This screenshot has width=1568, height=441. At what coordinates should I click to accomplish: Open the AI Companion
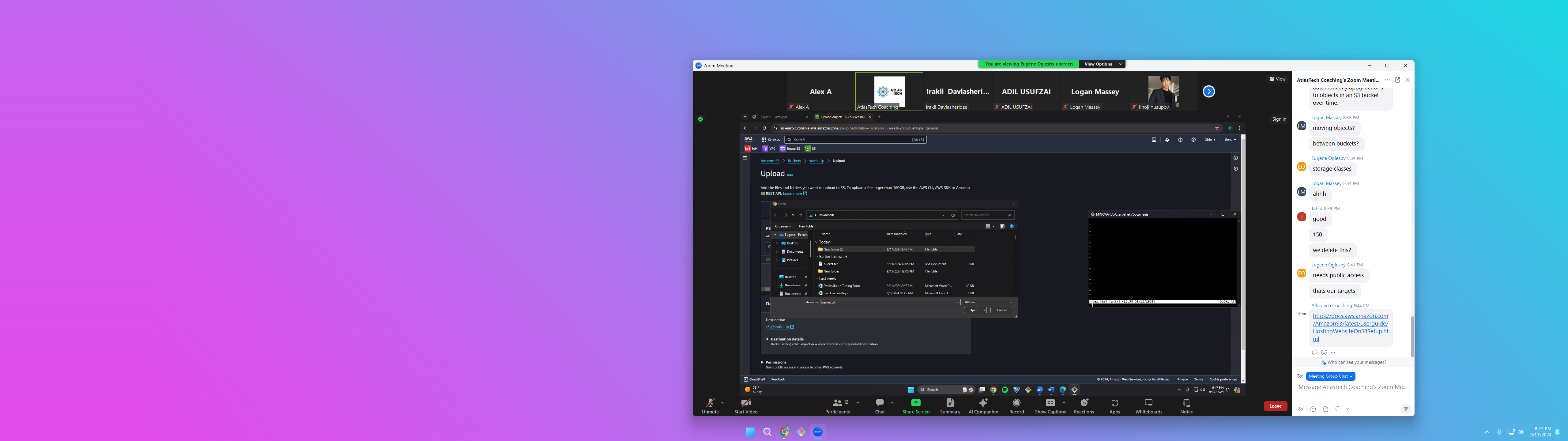point(982,405)
